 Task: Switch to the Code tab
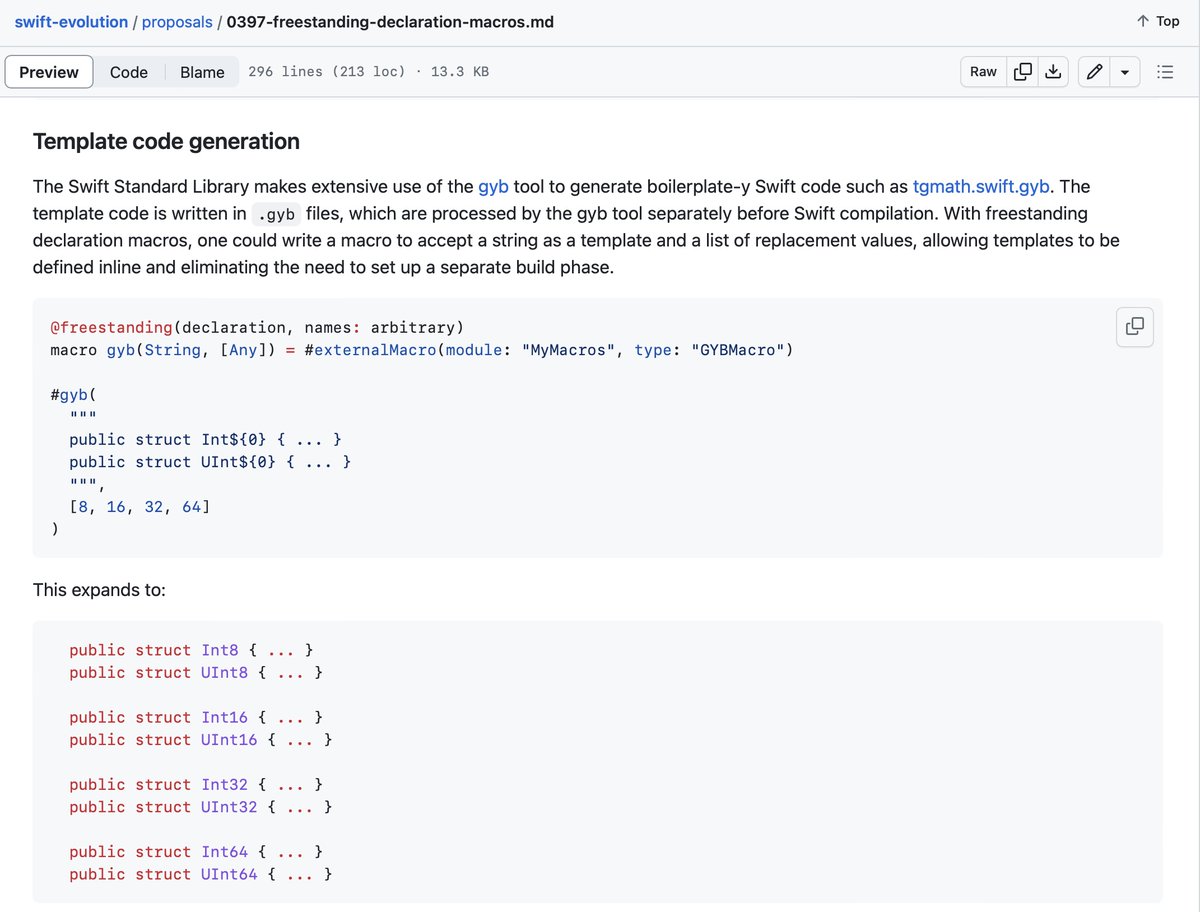[x=129, y=72]
